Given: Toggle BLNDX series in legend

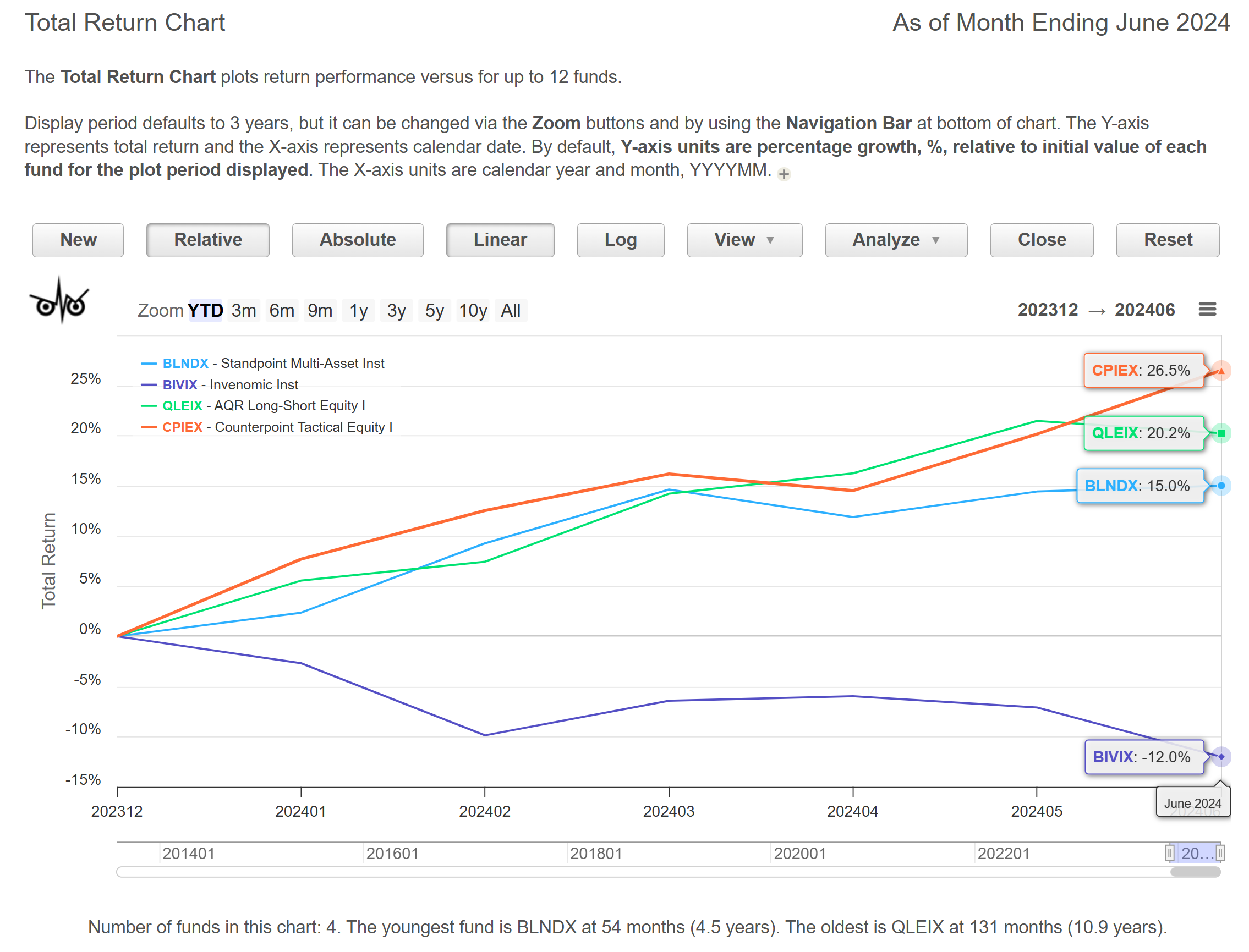Looking at the screenshot, I should (262, 363).
